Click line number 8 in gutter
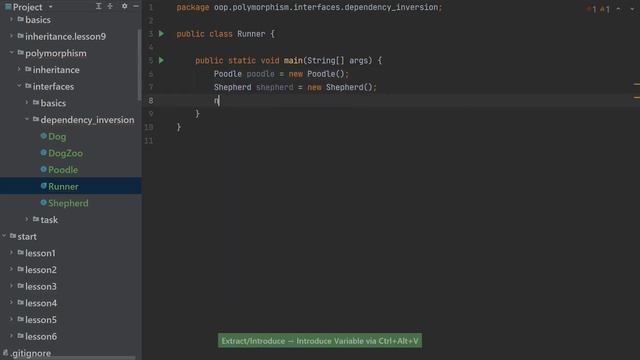The width and height of the screenshot is (640, 360). [151, 100]
